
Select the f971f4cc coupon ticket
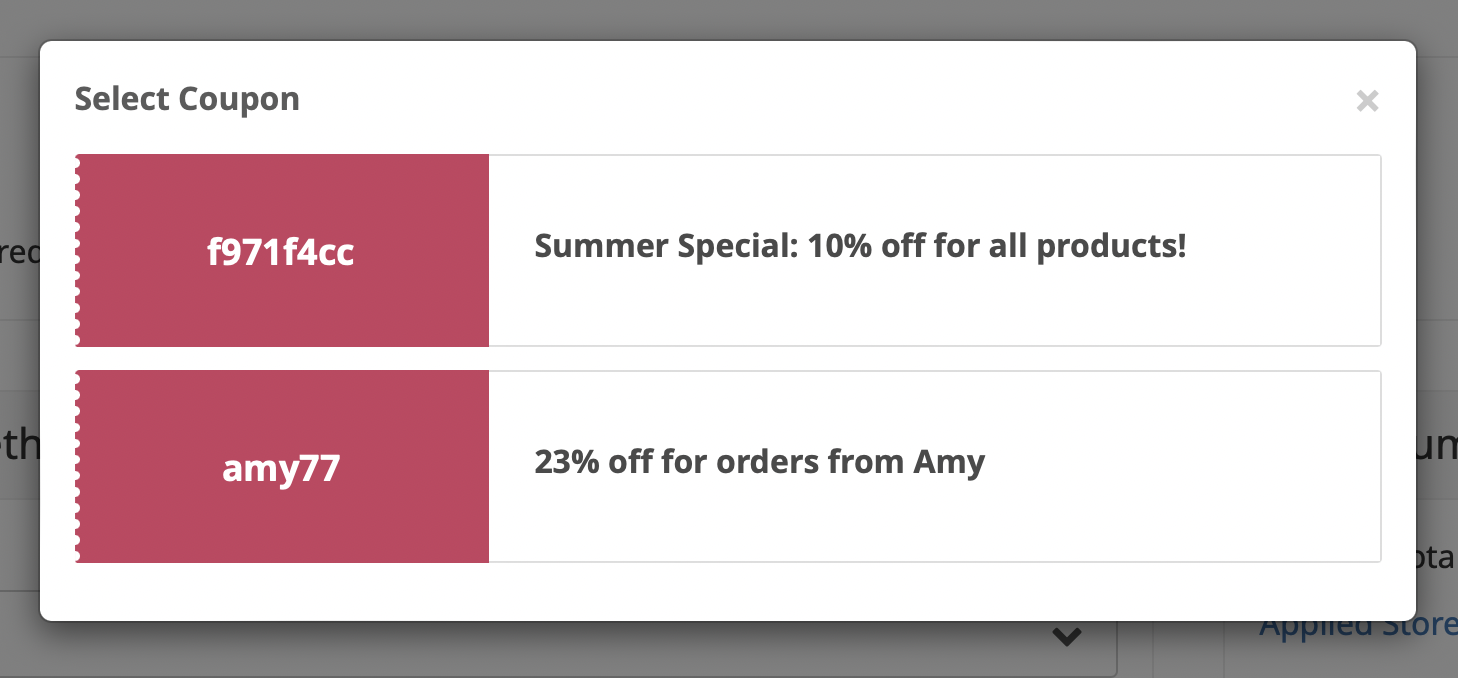click(728, 250)
